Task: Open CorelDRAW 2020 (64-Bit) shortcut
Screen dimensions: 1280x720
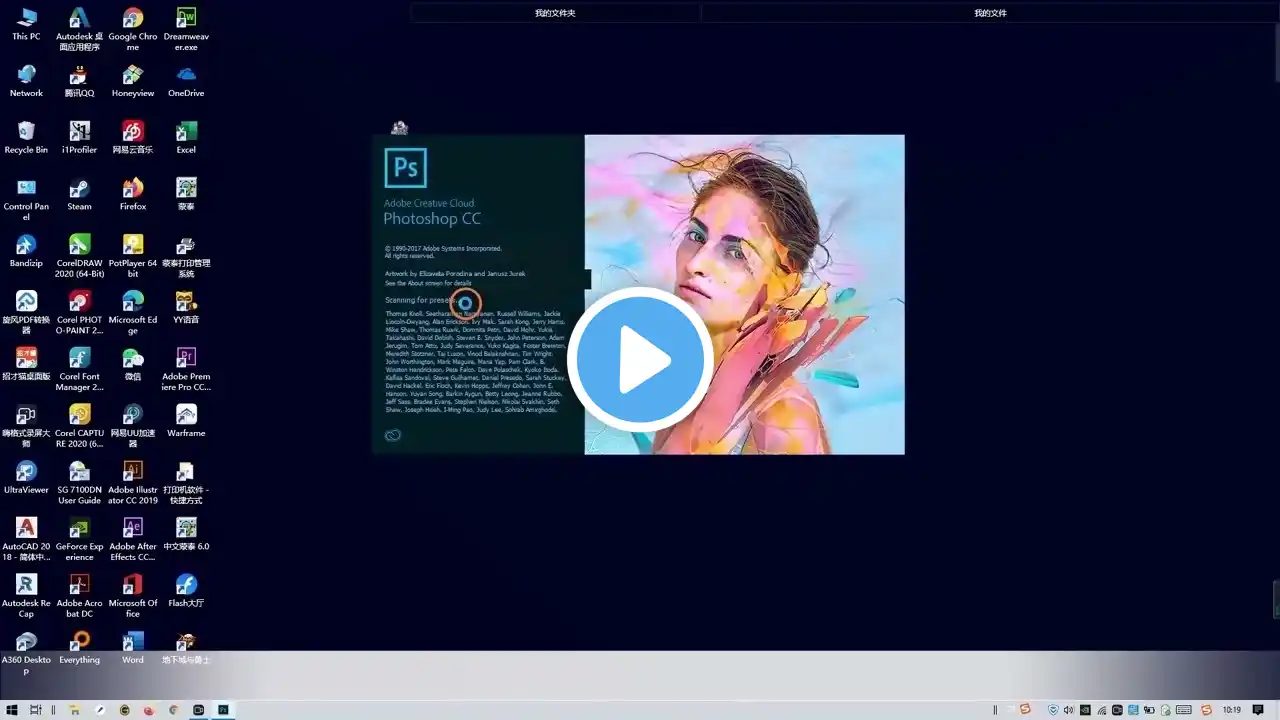Action: pyautogui.click(x=79, y=256)
